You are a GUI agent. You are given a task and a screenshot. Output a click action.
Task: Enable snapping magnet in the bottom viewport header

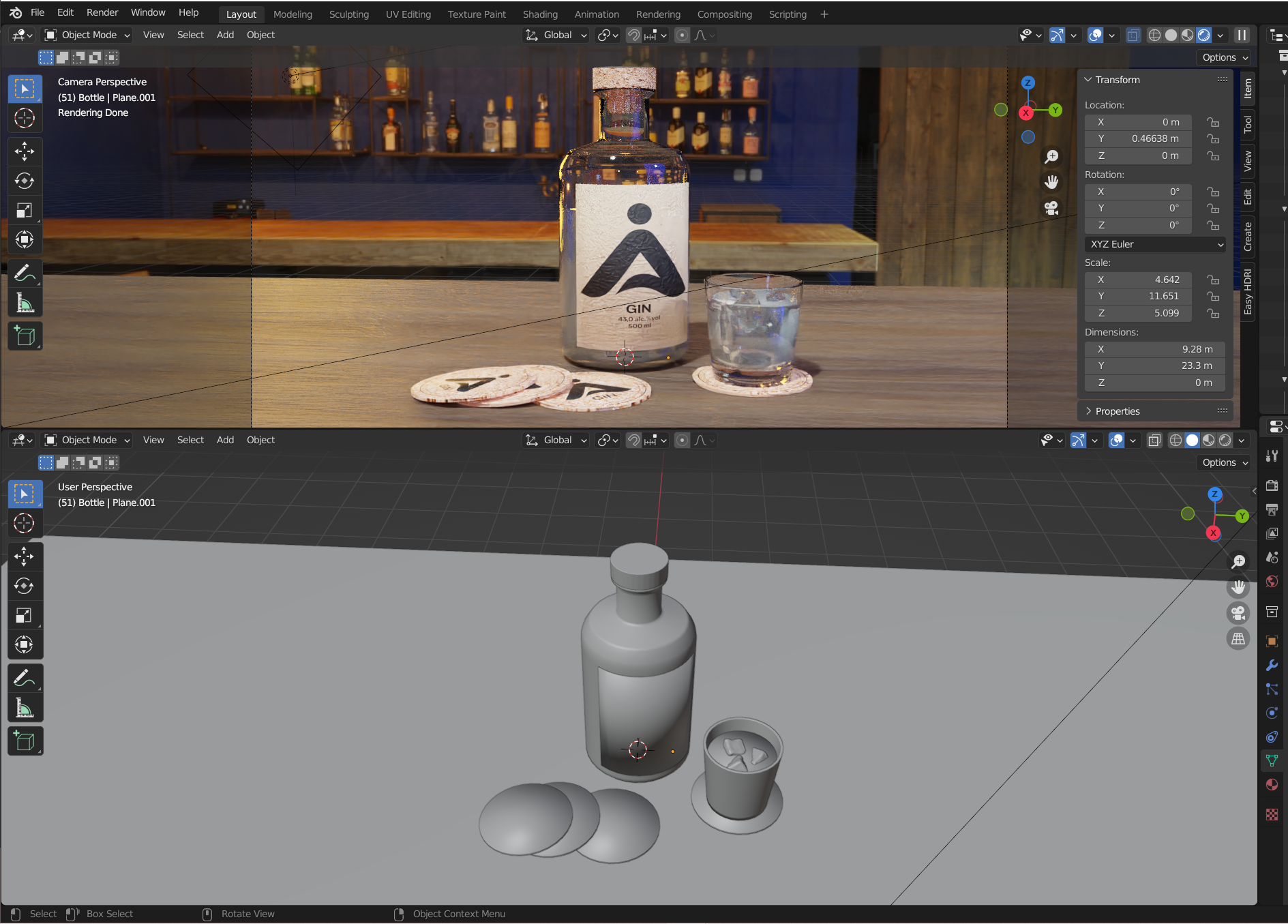[633, 440]
